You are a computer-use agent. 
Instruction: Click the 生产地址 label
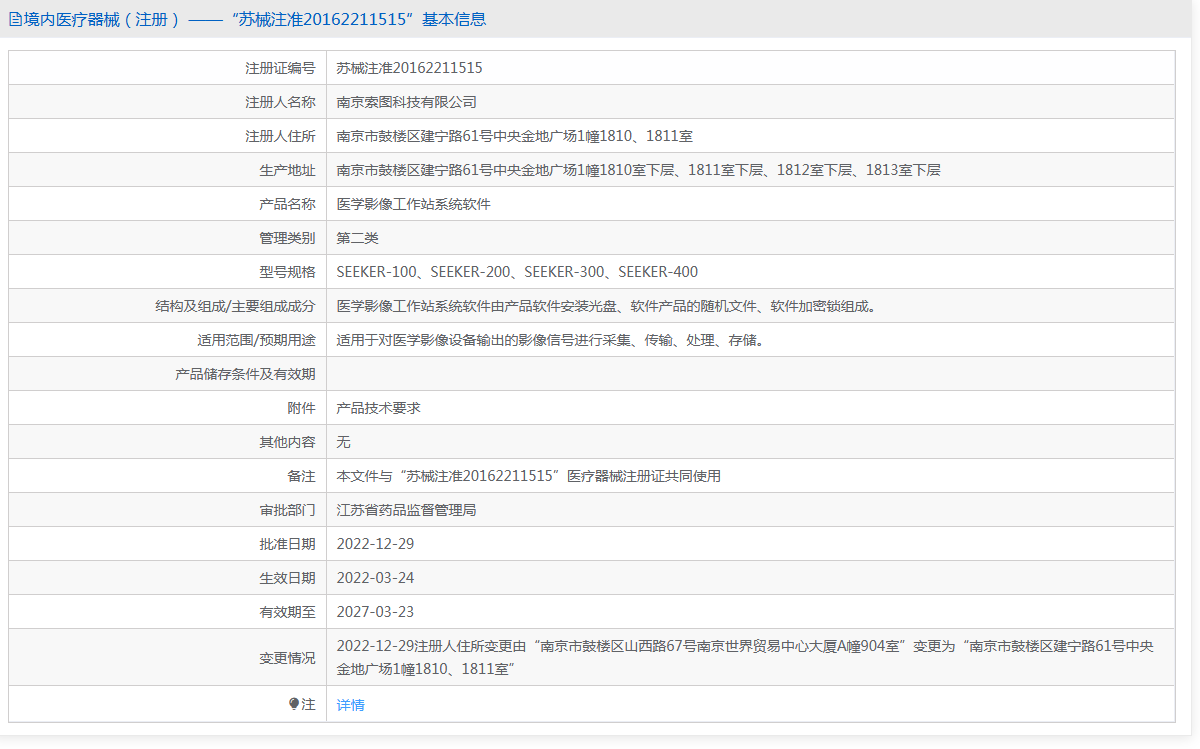(x=288, y=170)
